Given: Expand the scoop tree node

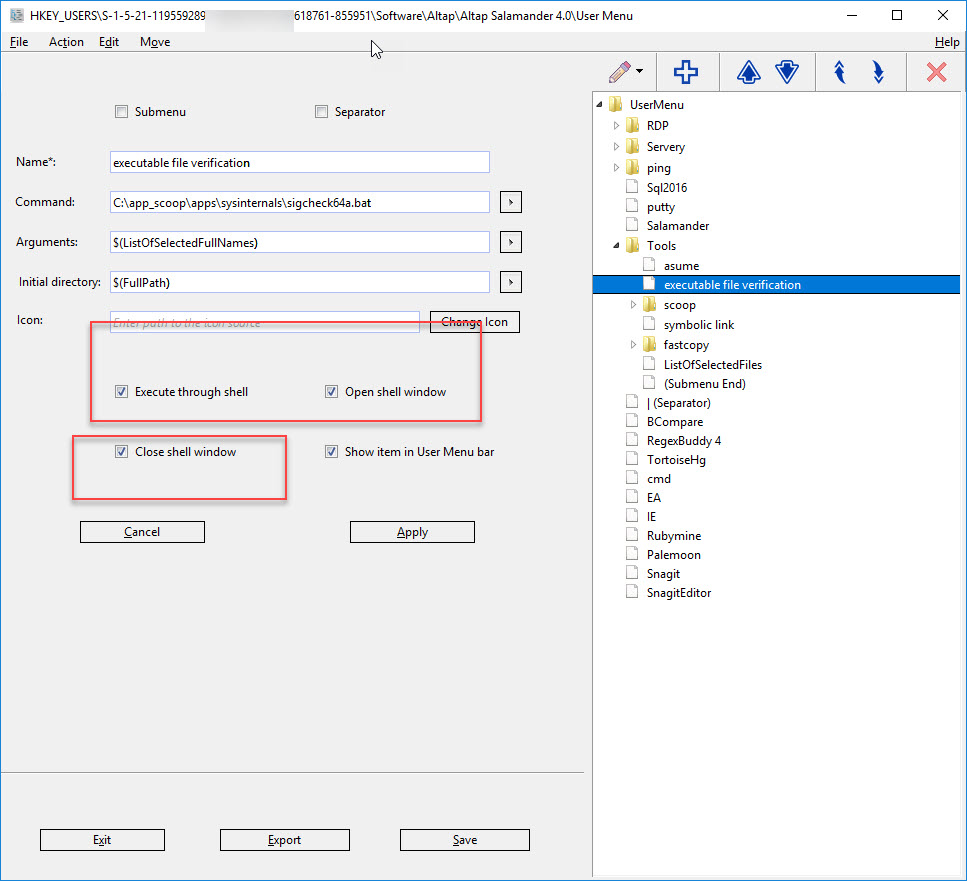Looking at the screenshot, I should (x=633, y=305).
